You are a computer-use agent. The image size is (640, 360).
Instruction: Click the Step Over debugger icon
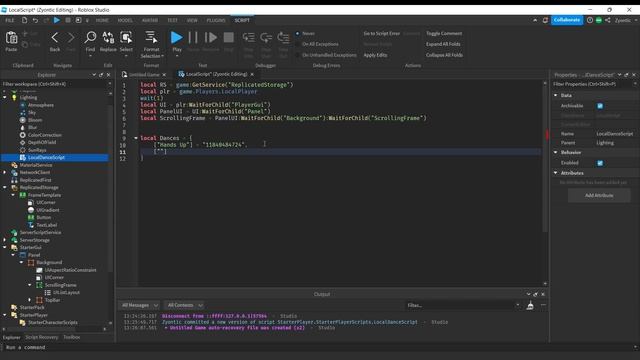tap(266, 38)
